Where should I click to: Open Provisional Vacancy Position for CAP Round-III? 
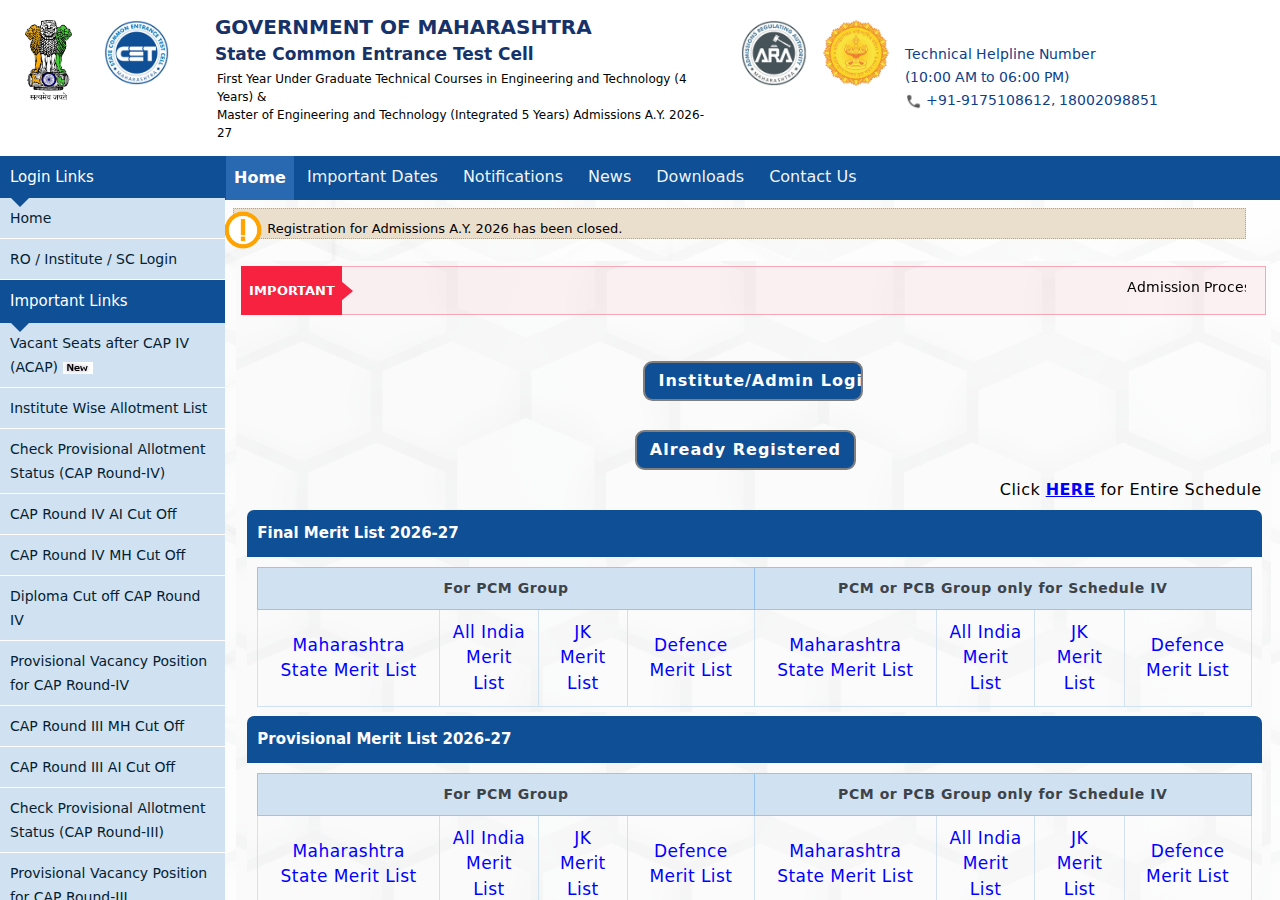(112, 877)
